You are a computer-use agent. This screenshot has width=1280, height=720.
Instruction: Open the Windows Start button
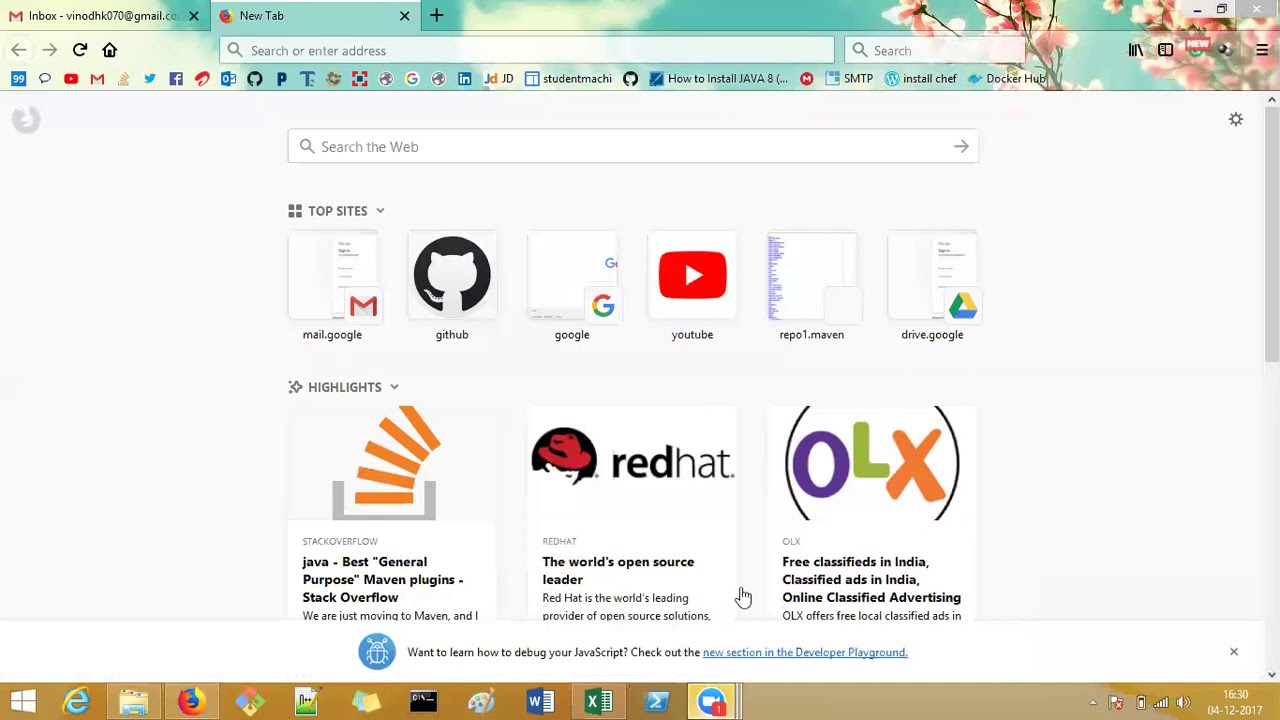23,702
